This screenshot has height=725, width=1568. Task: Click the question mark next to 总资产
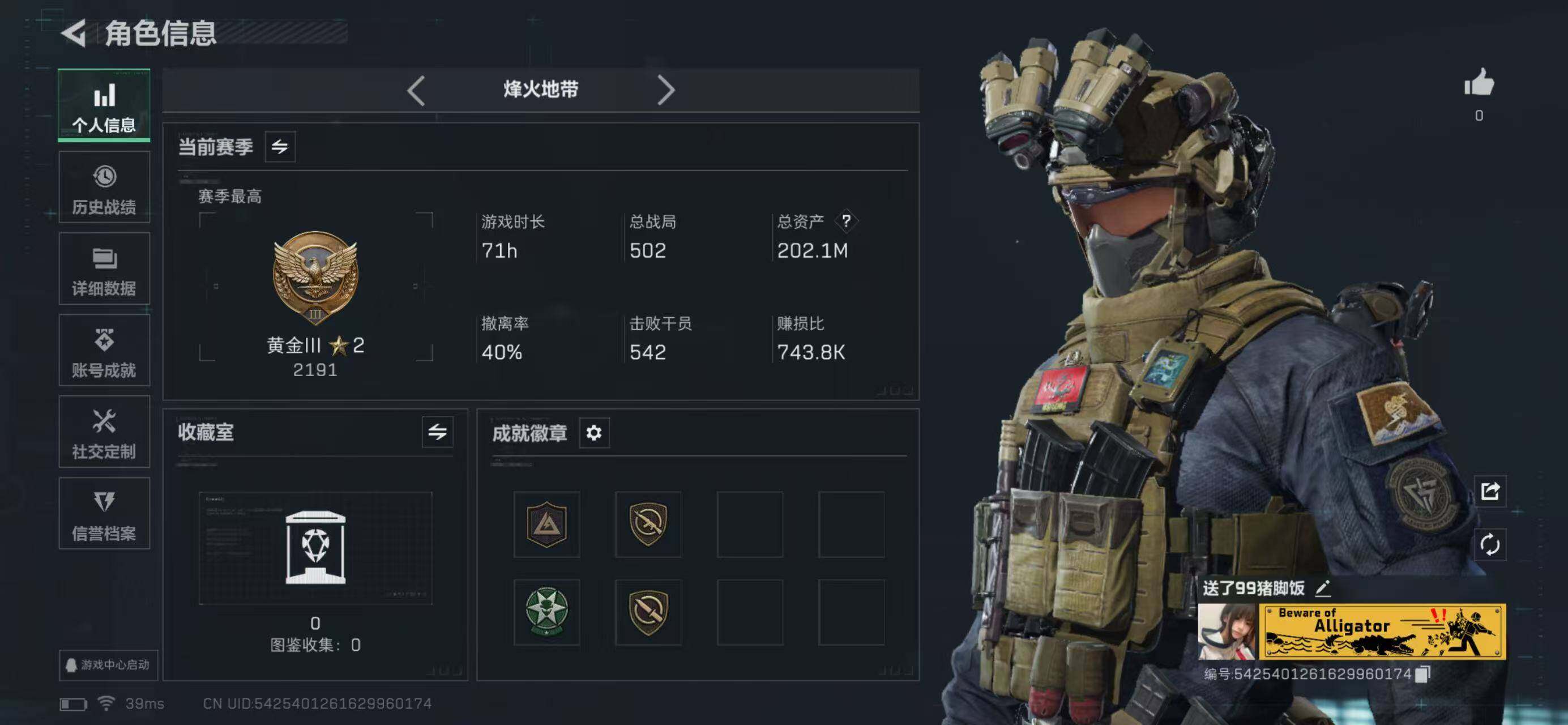coord(845,221)
